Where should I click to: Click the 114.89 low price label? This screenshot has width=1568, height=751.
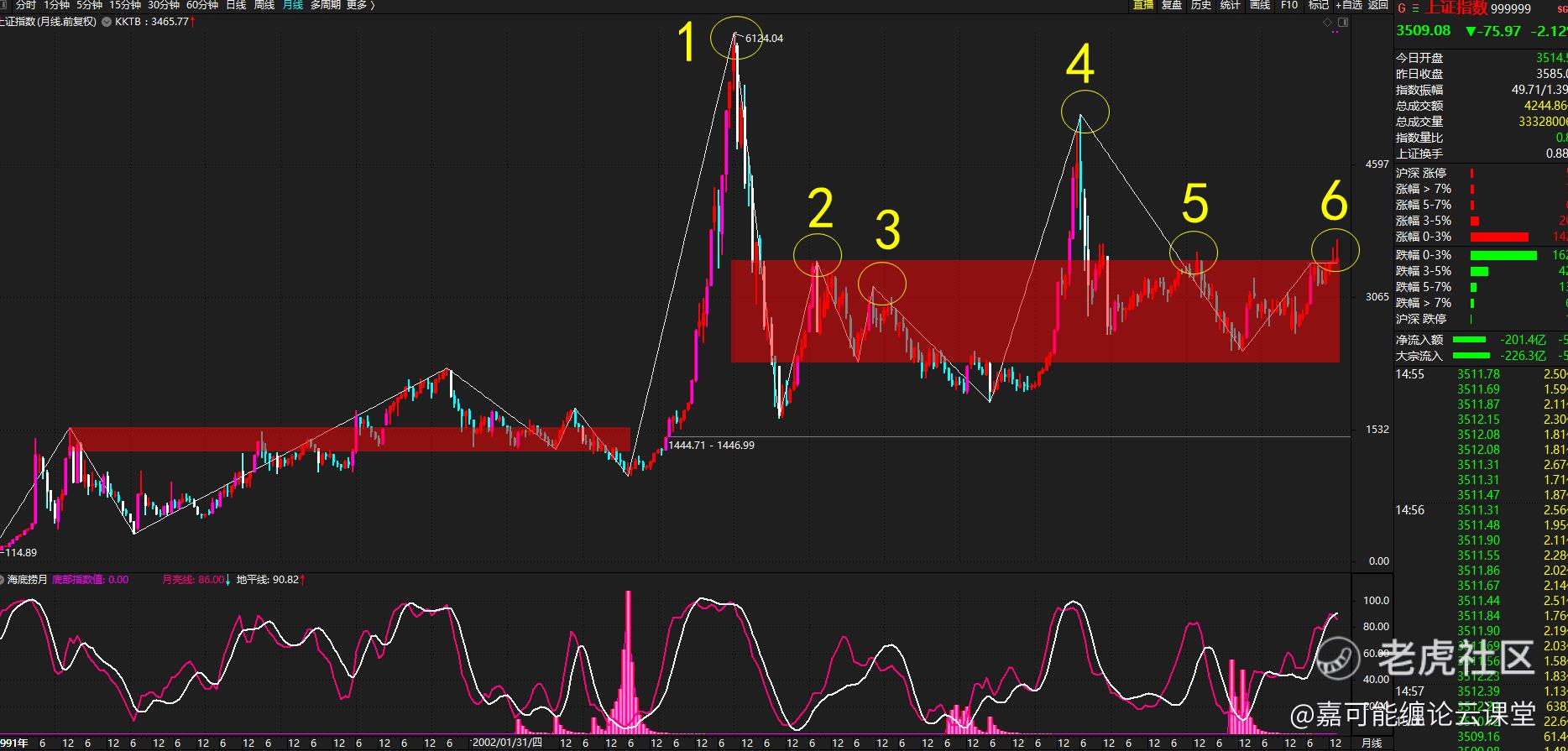[22, 553]
